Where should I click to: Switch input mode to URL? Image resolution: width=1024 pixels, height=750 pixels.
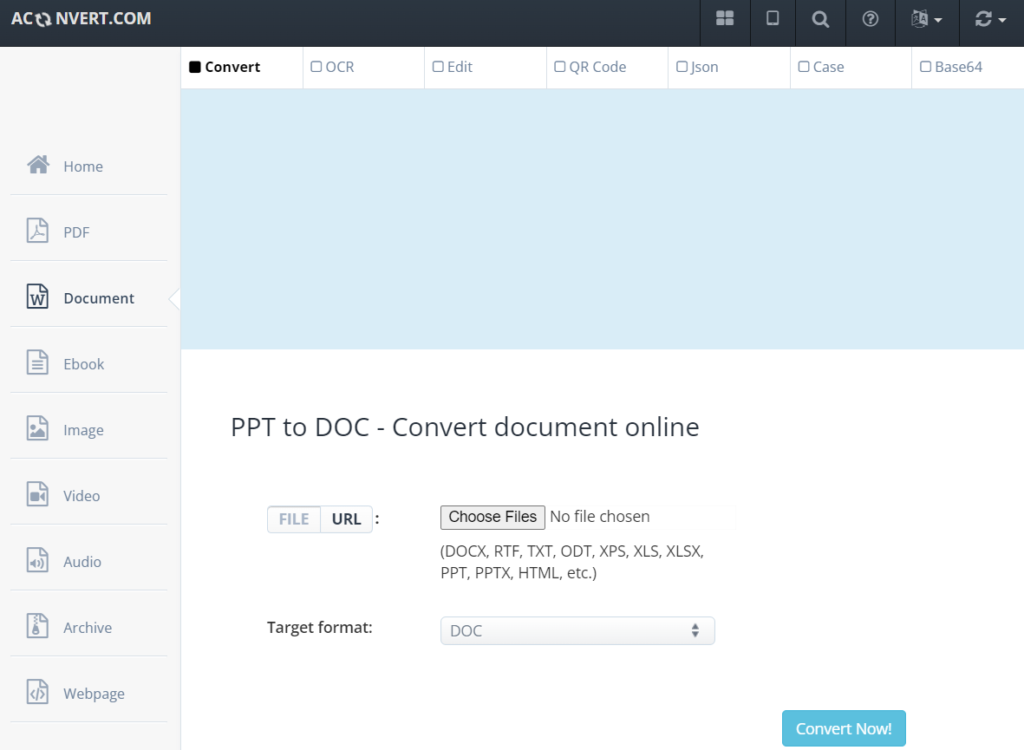[x=346, y=518]
